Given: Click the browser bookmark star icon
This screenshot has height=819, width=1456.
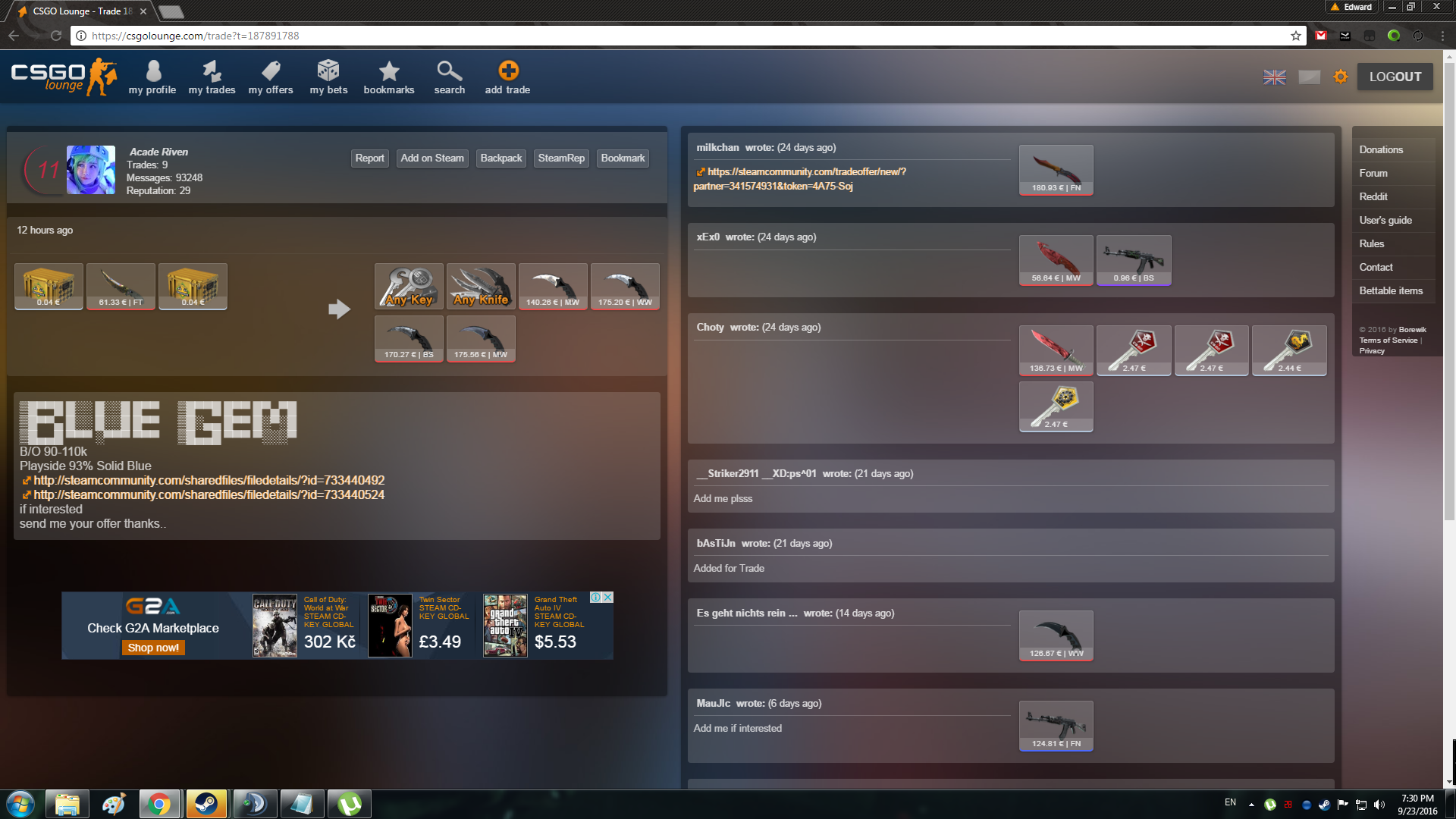Looking at the screenshot, I should [1296, 36].
